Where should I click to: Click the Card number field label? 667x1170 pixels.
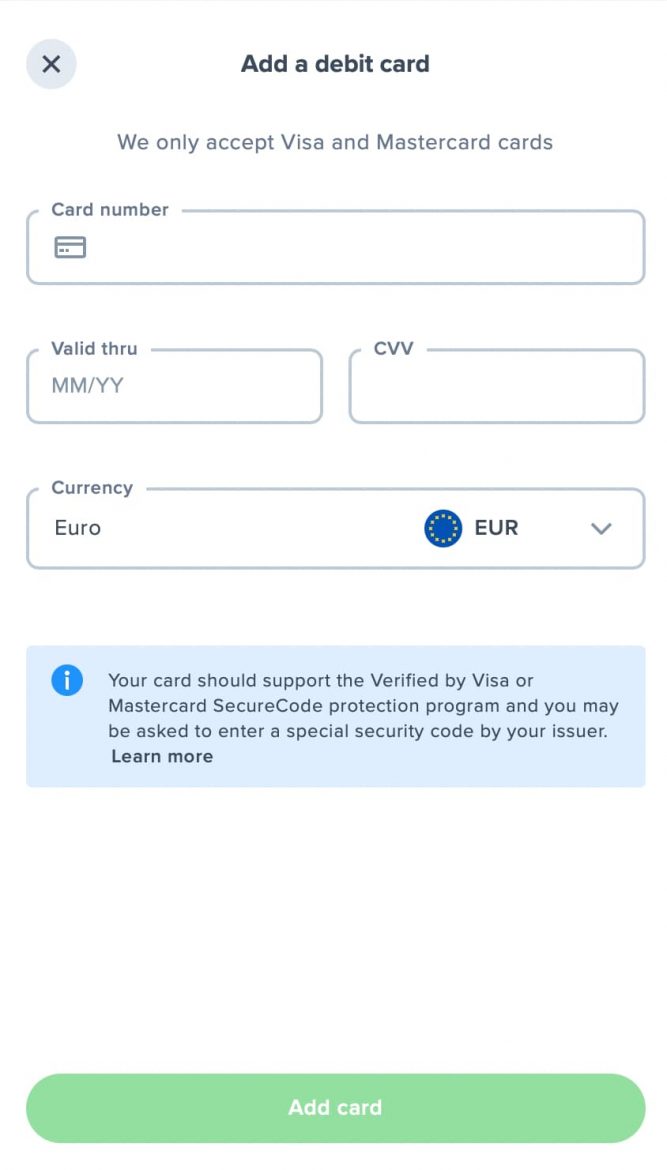[110, 210]
